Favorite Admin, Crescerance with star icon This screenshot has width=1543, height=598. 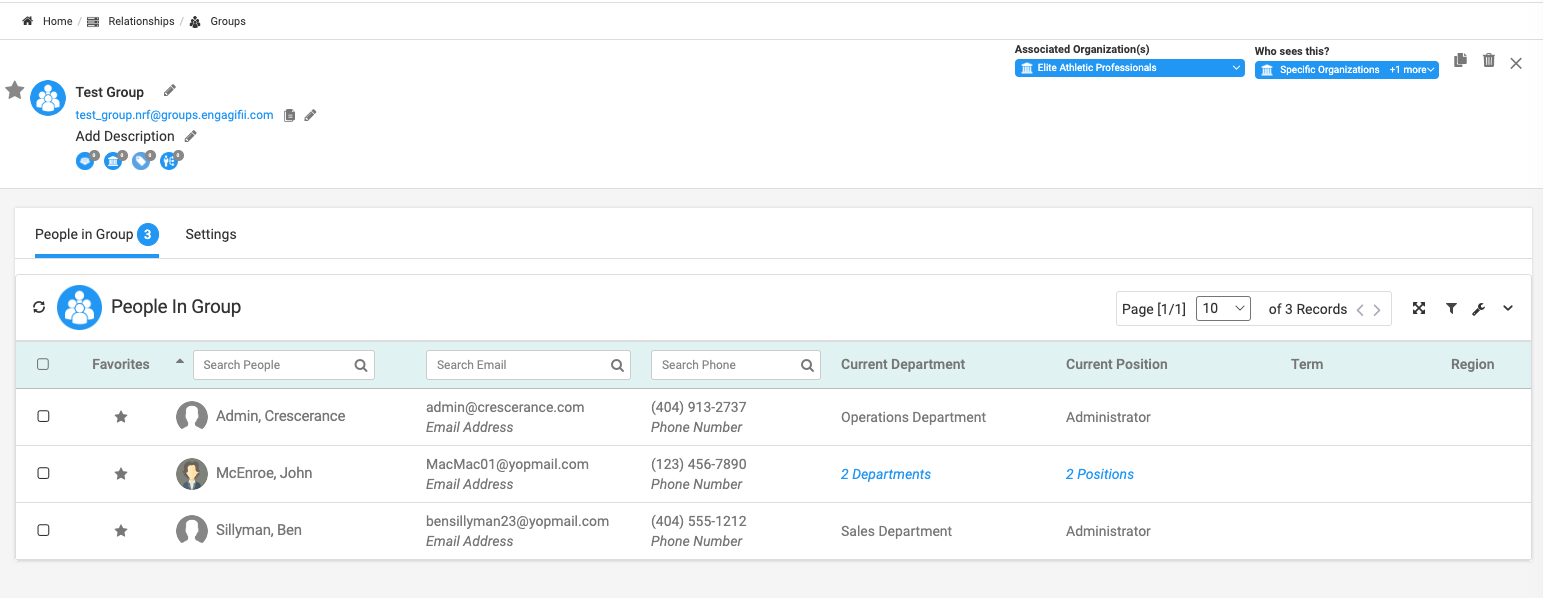[x=121, y=417]
